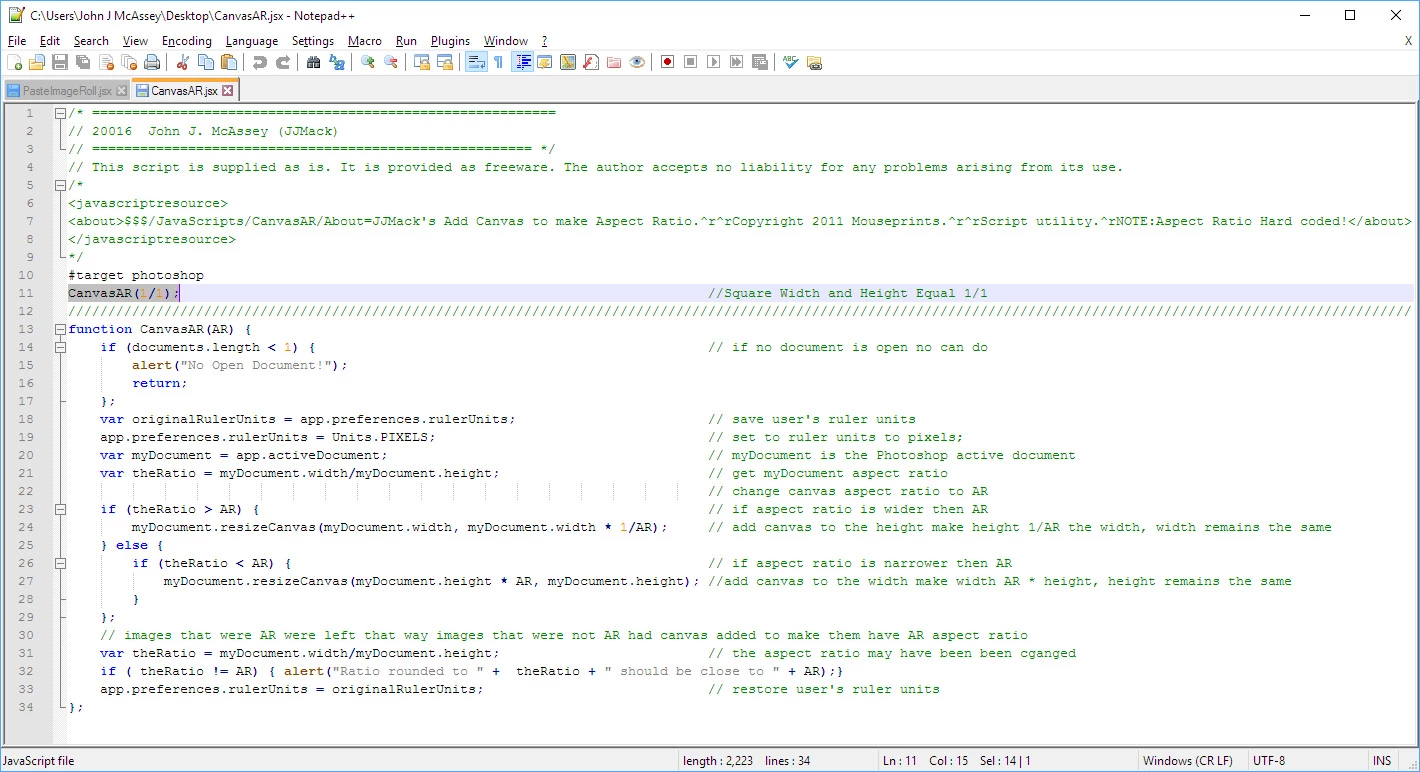The width and height of the screenshot is (1420, 772).
Task: Collapse the theRatio < AR fold at line 26
Action: click(x=60, y=563)
